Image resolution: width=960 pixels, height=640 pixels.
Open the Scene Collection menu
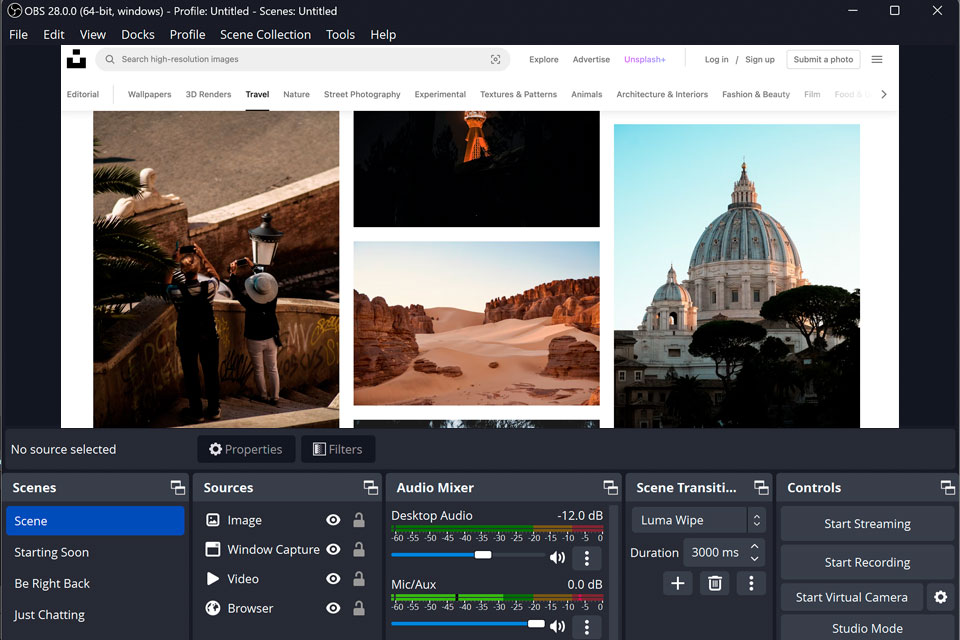tap(265, 35)
